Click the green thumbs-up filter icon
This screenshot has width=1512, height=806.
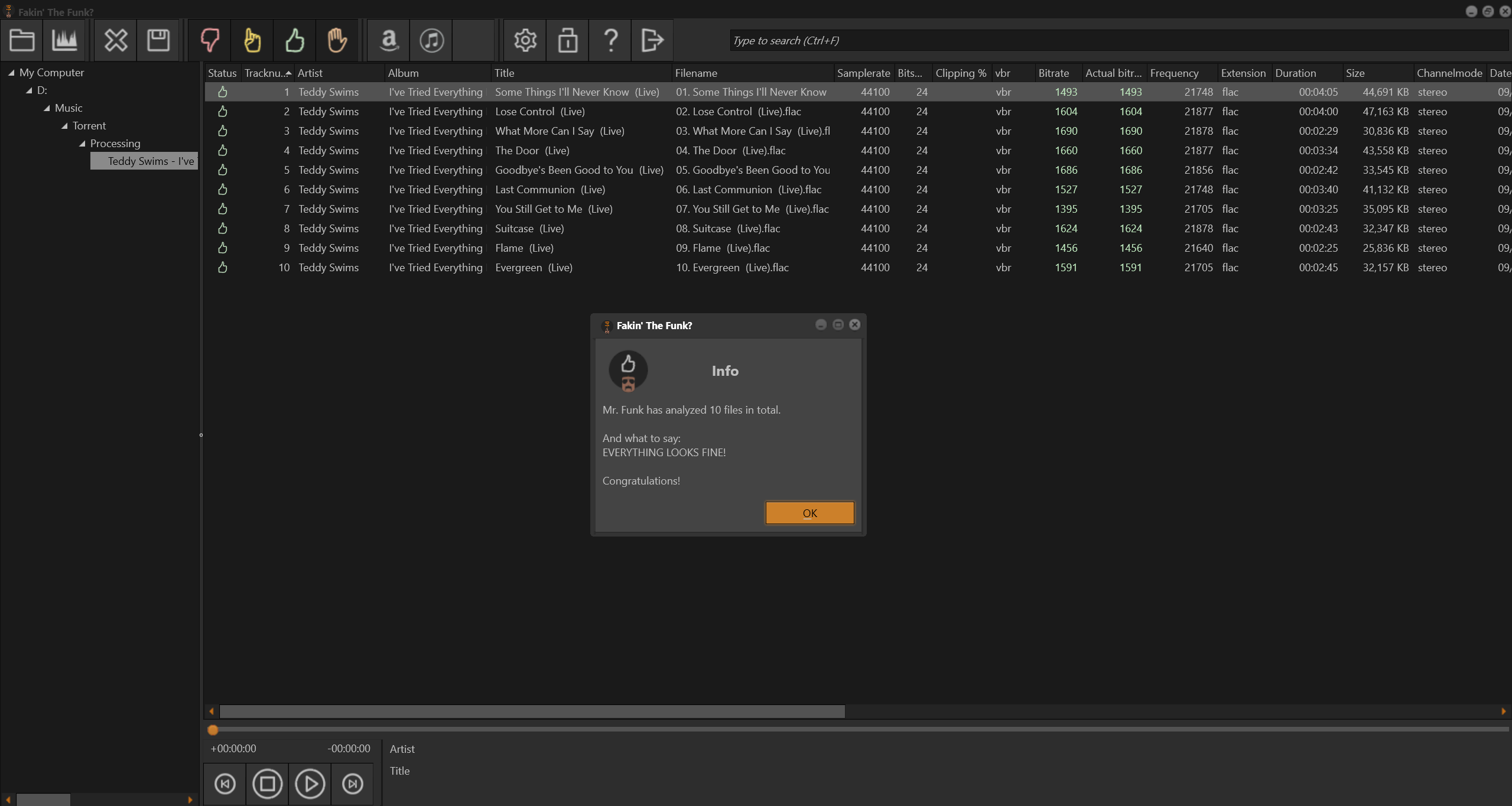click(295, 40)
